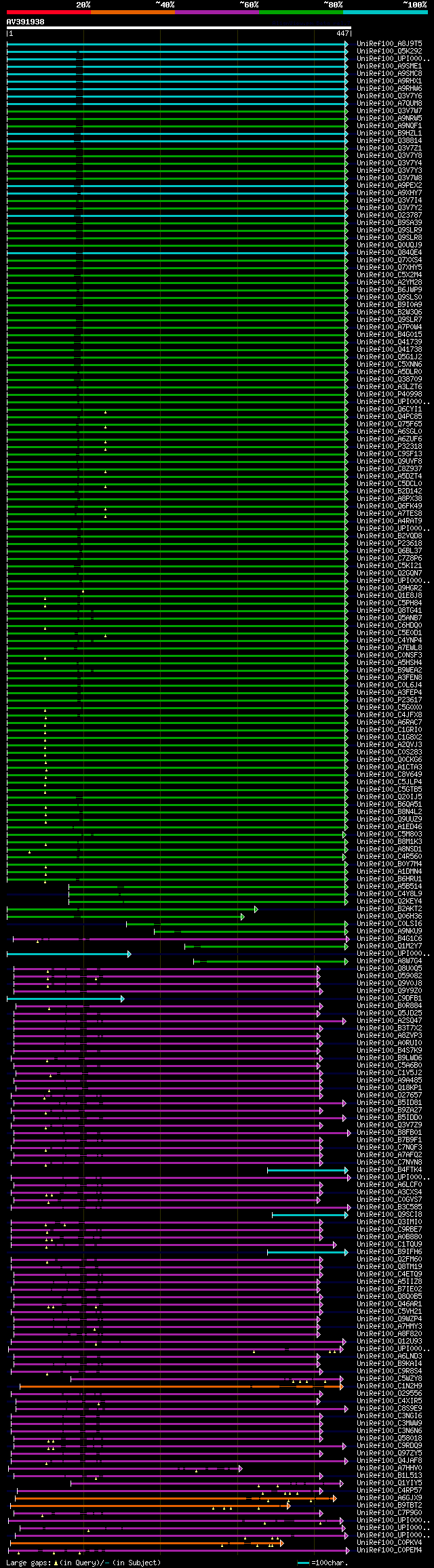Select label UniRef100_P23618
Viewport: 434px width, 1568px height.
(389, 543)
